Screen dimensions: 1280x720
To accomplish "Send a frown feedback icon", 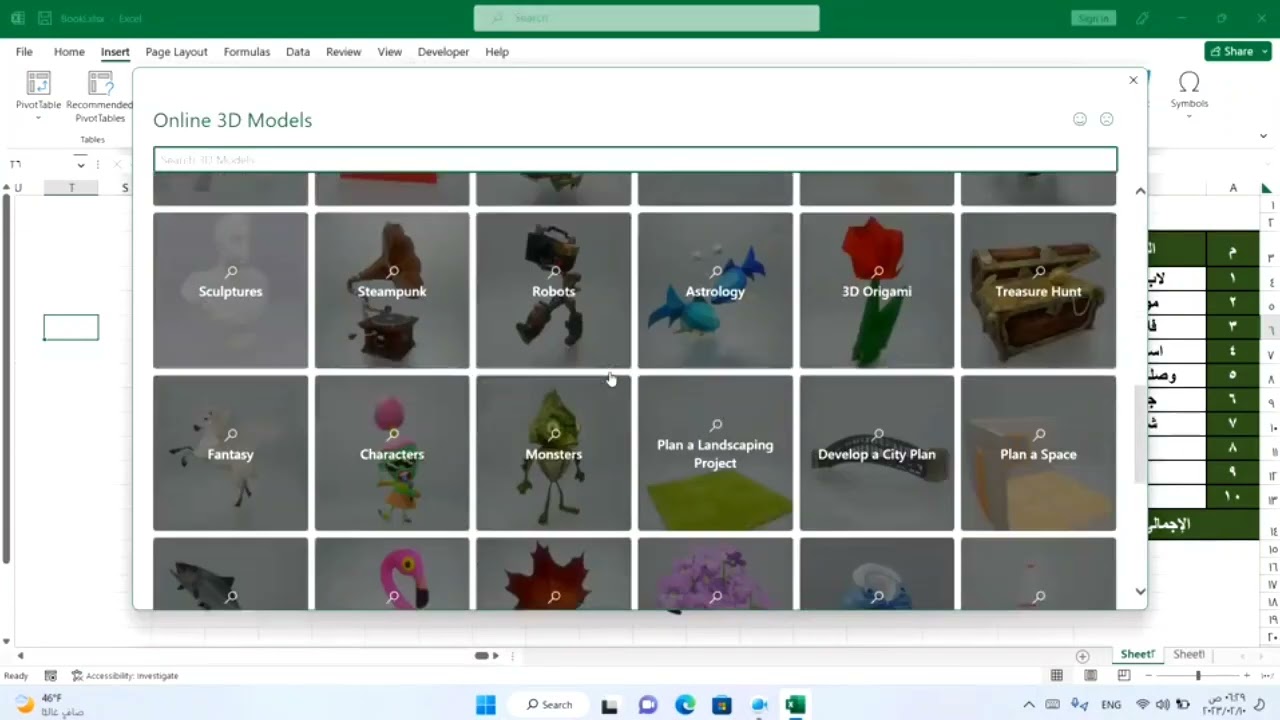I will [1107, 119].
